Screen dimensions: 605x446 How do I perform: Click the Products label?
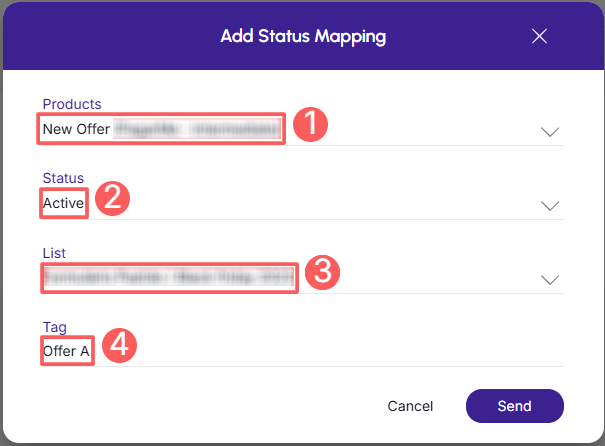point(72,104)
